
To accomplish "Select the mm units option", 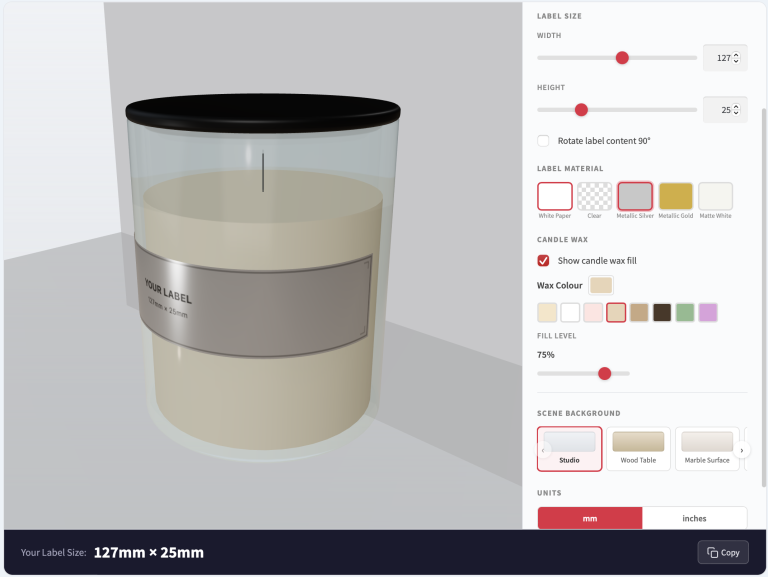I will pyautogui.click(x=590, y=518).
